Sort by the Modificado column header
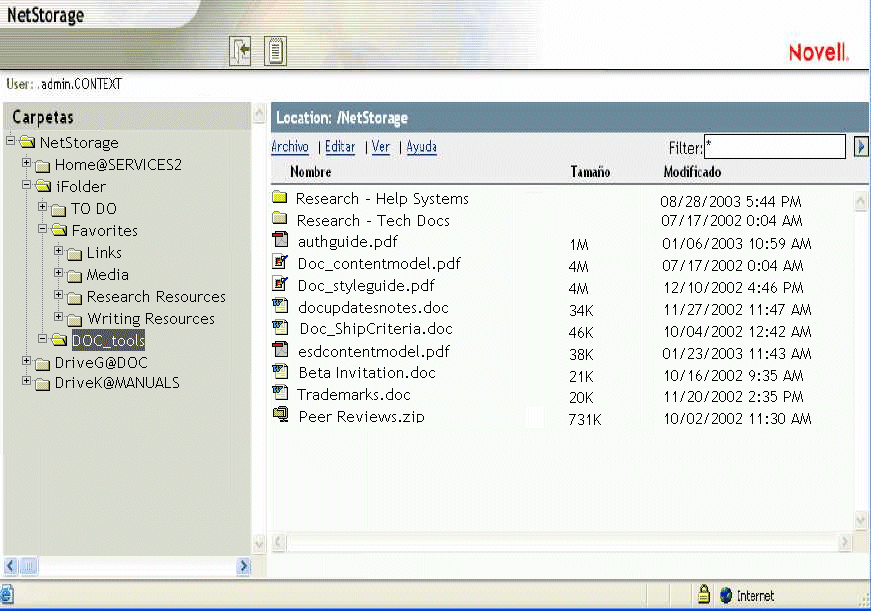This screenshot has height=611, width=871. coord(692,172)
